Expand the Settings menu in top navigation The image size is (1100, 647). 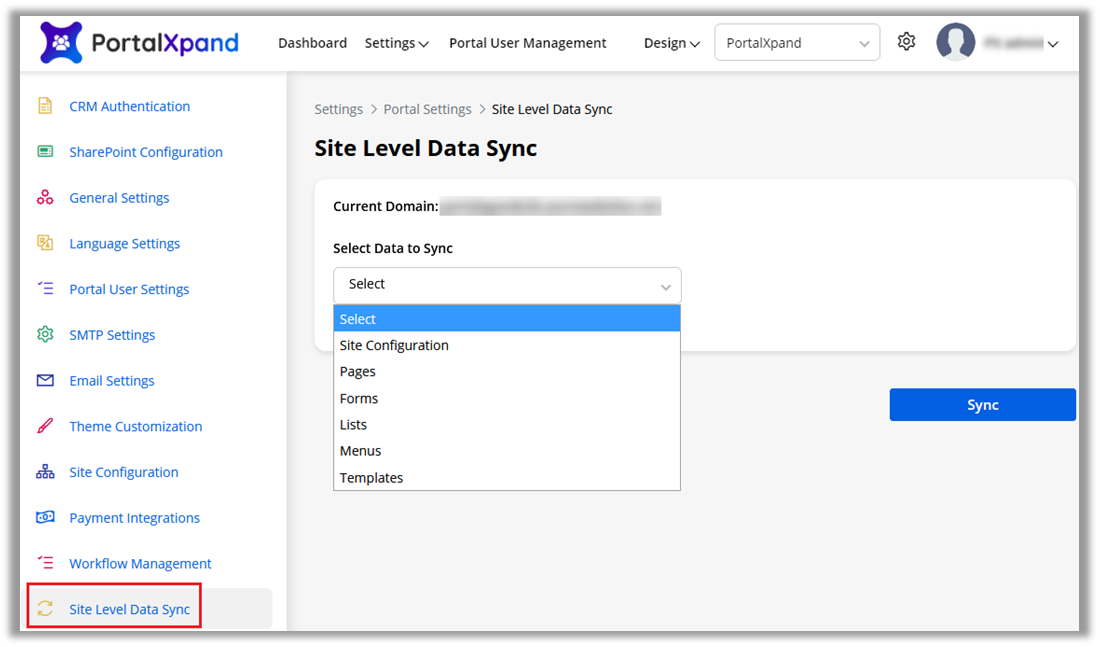point(396,43)
